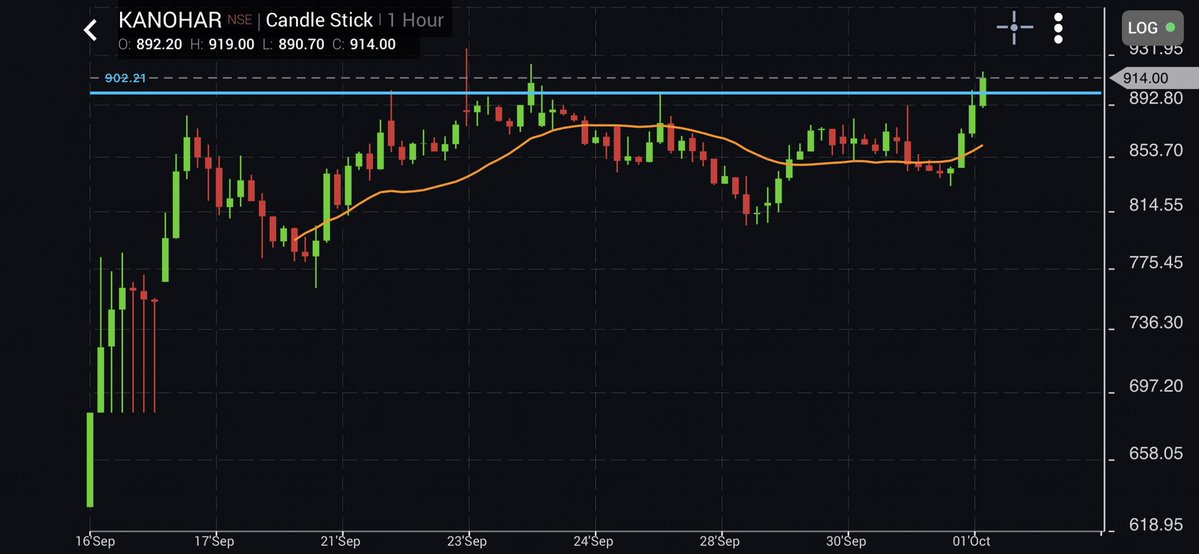The width and height of the screenshot is (1199, 554).
Task: Click the 697.20 price axis label
Action: (x=1155, y=386)
